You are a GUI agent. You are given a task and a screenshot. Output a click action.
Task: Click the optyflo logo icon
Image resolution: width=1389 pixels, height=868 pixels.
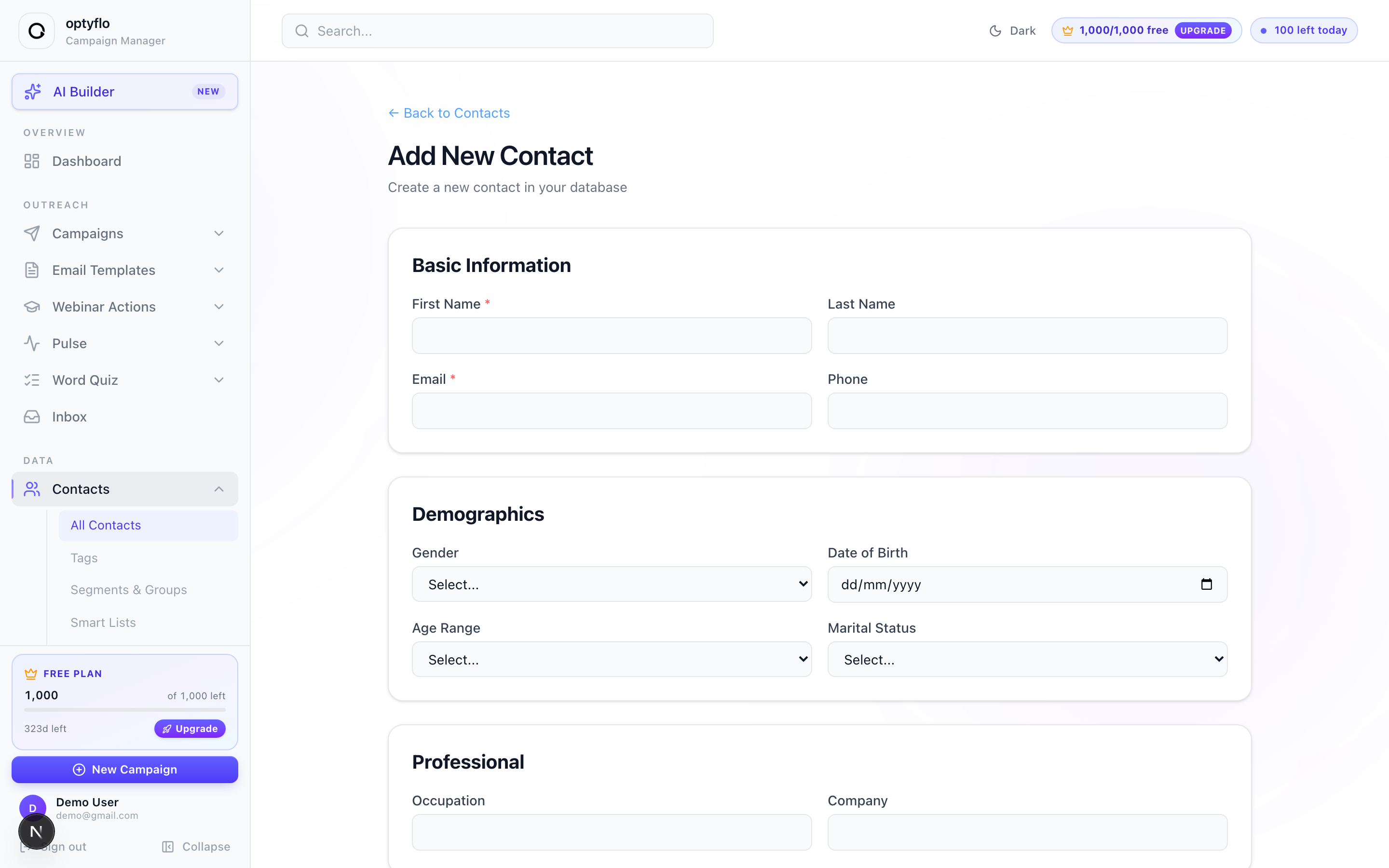(x=37, y=31)
